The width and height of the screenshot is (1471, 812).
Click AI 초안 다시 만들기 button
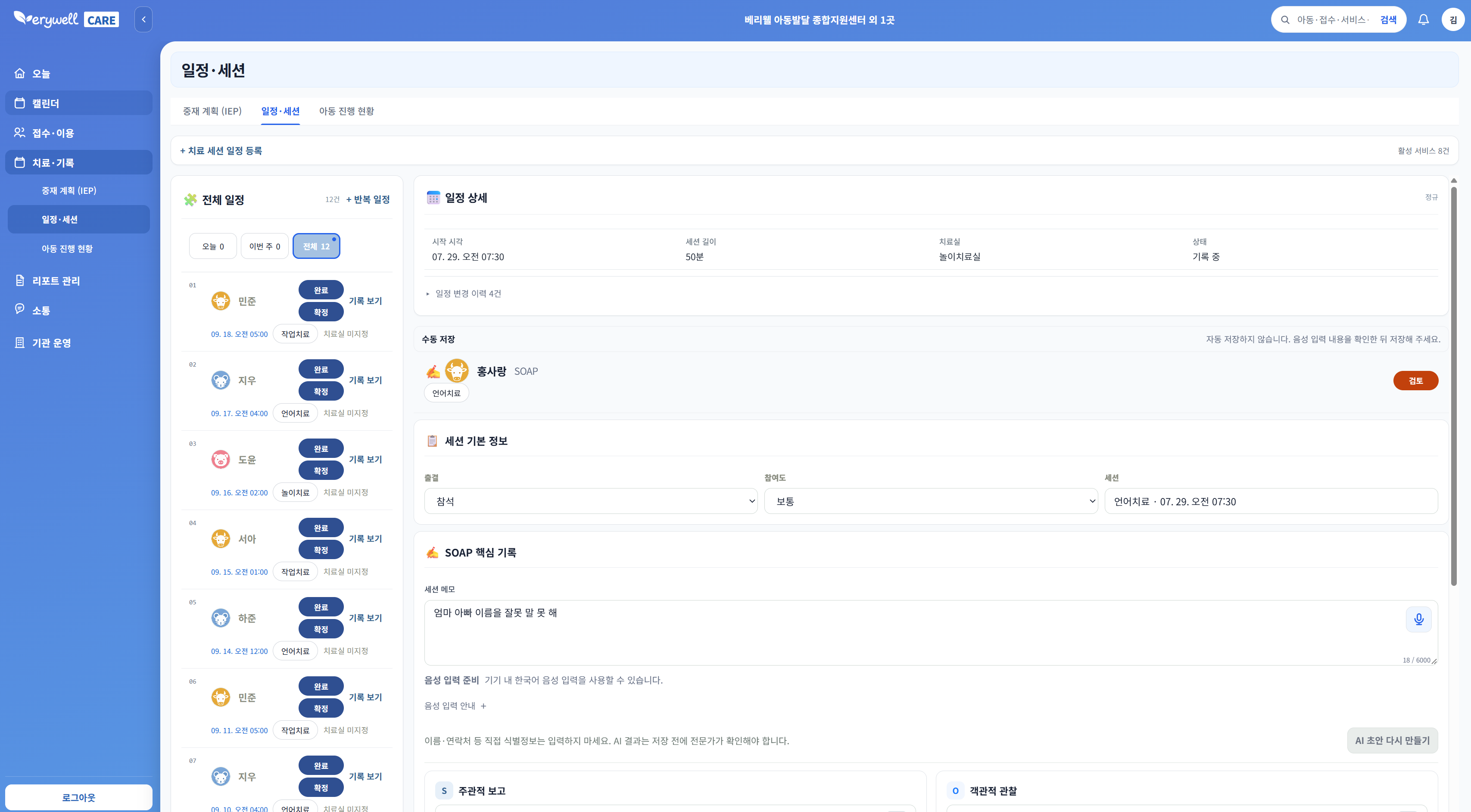pos(1392,740)
